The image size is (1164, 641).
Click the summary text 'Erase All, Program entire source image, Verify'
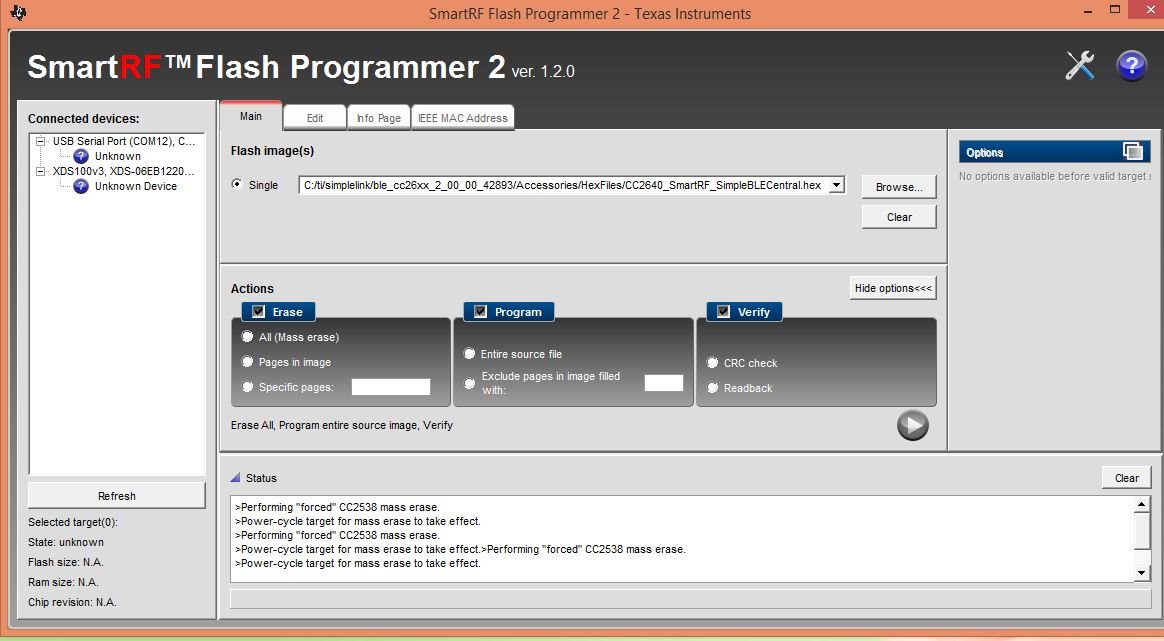click(341, 425)
